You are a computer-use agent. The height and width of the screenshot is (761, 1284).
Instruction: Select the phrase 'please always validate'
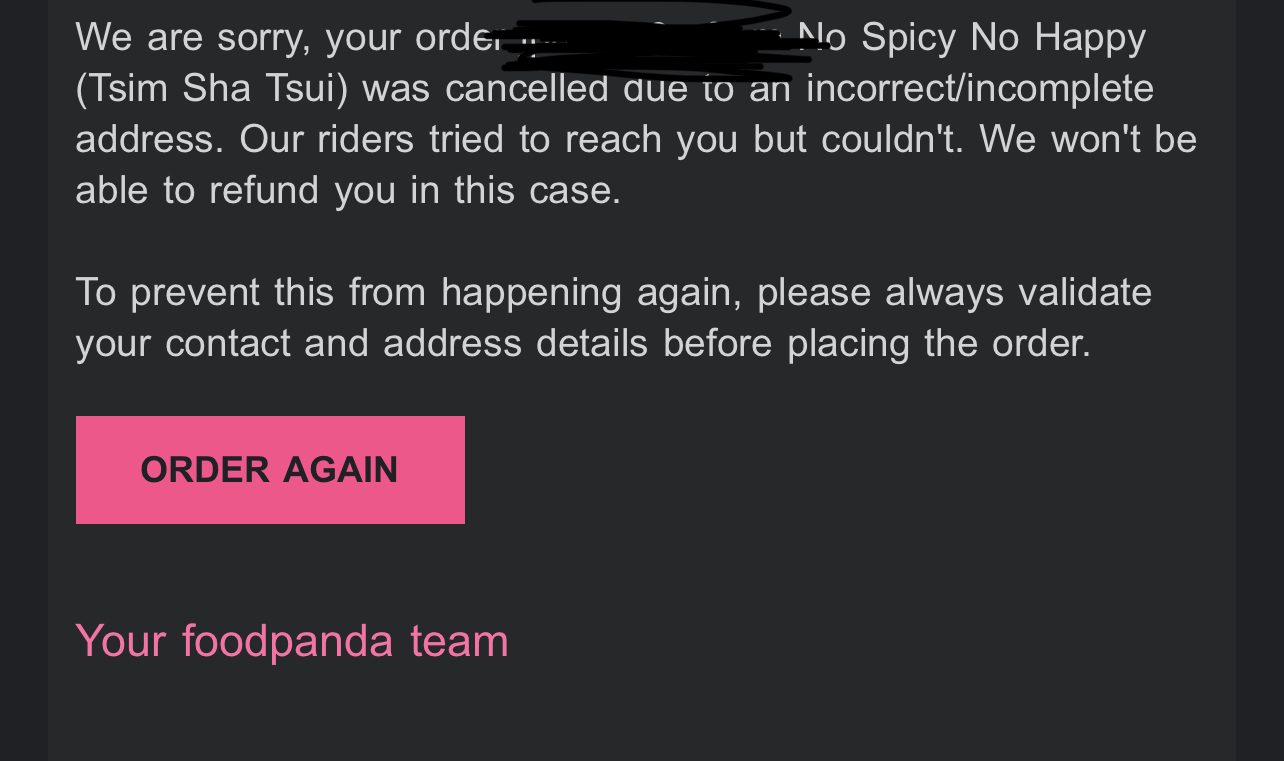pos(954,293)
